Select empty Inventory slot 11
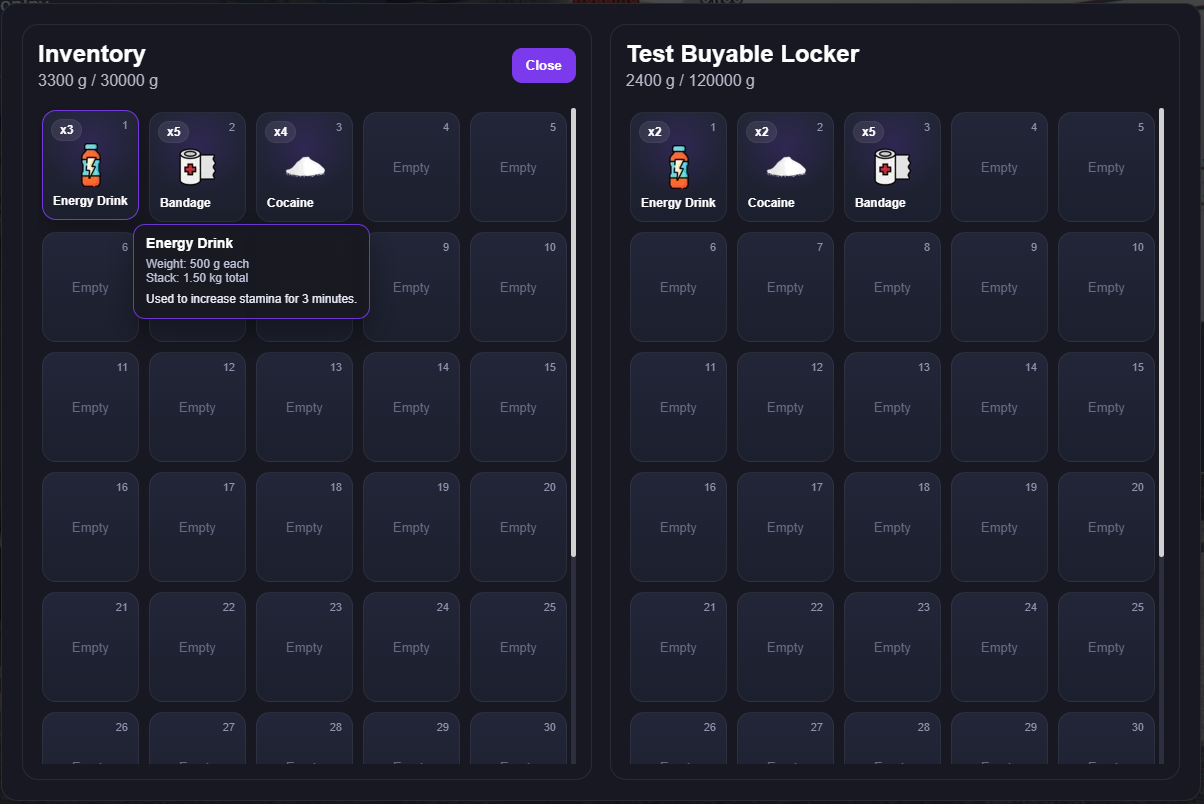1204x804 pixels. 90,407
